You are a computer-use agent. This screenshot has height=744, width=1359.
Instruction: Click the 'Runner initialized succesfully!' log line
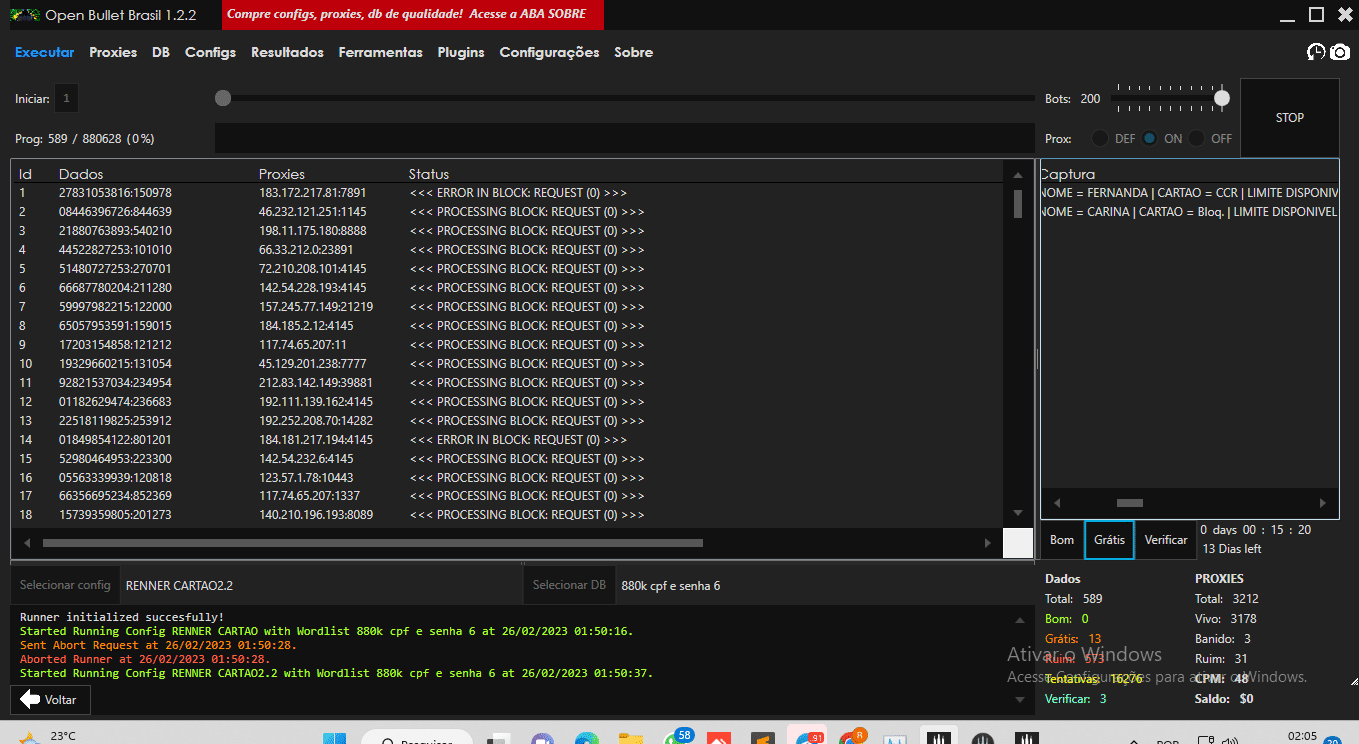tap(122, 618)
